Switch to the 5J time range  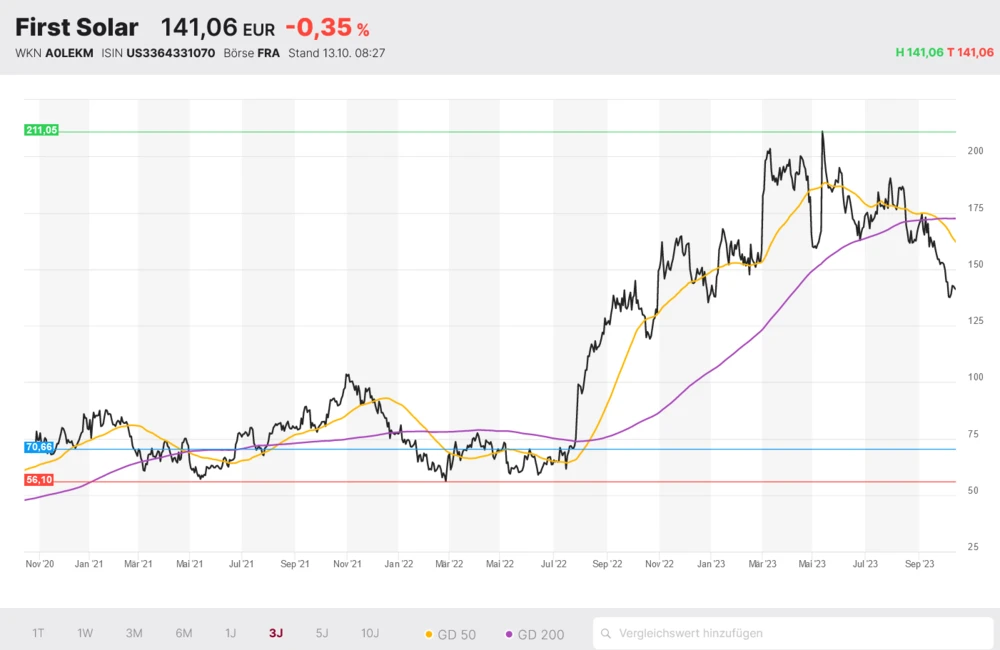tap(321, 633)
